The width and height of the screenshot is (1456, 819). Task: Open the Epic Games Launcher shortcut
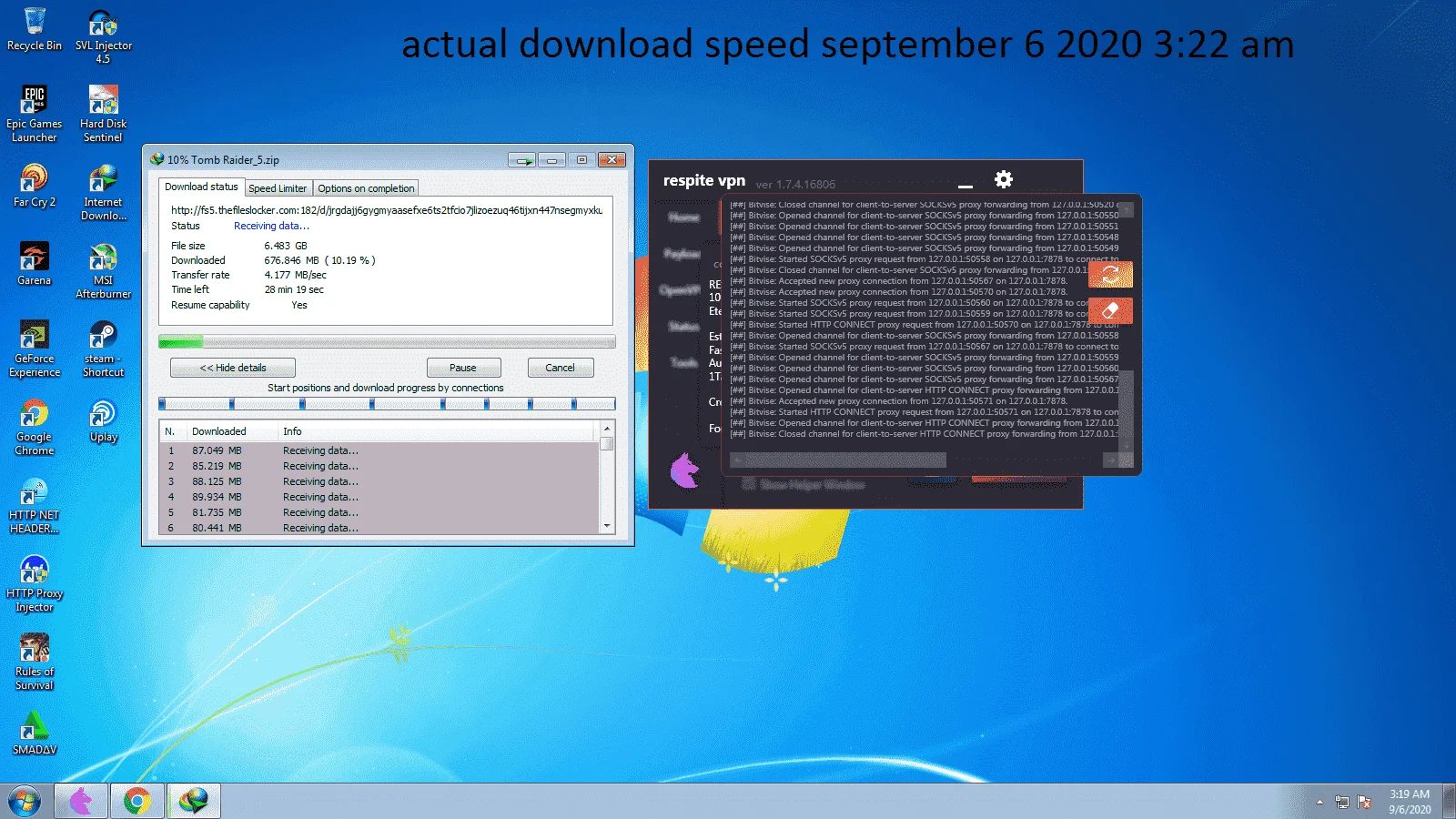[35, 114]
